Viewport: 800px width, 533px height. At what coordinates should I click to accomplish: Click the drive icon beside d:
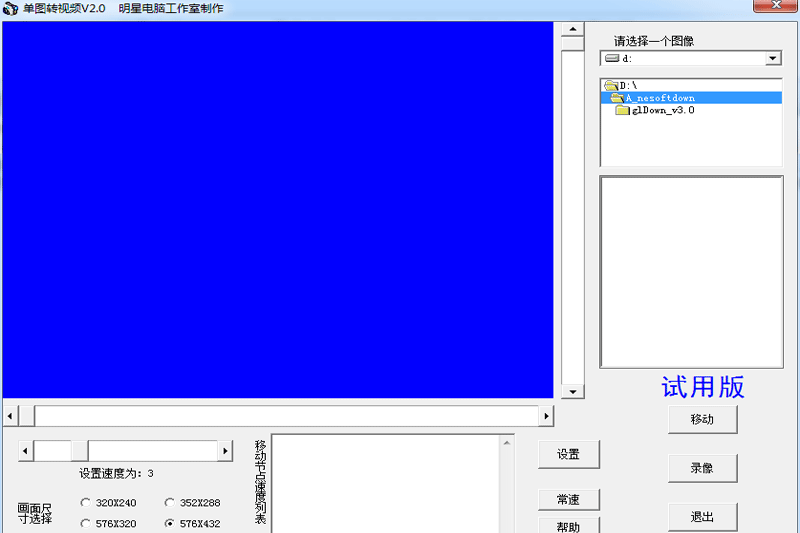click(x=612, y=58)
